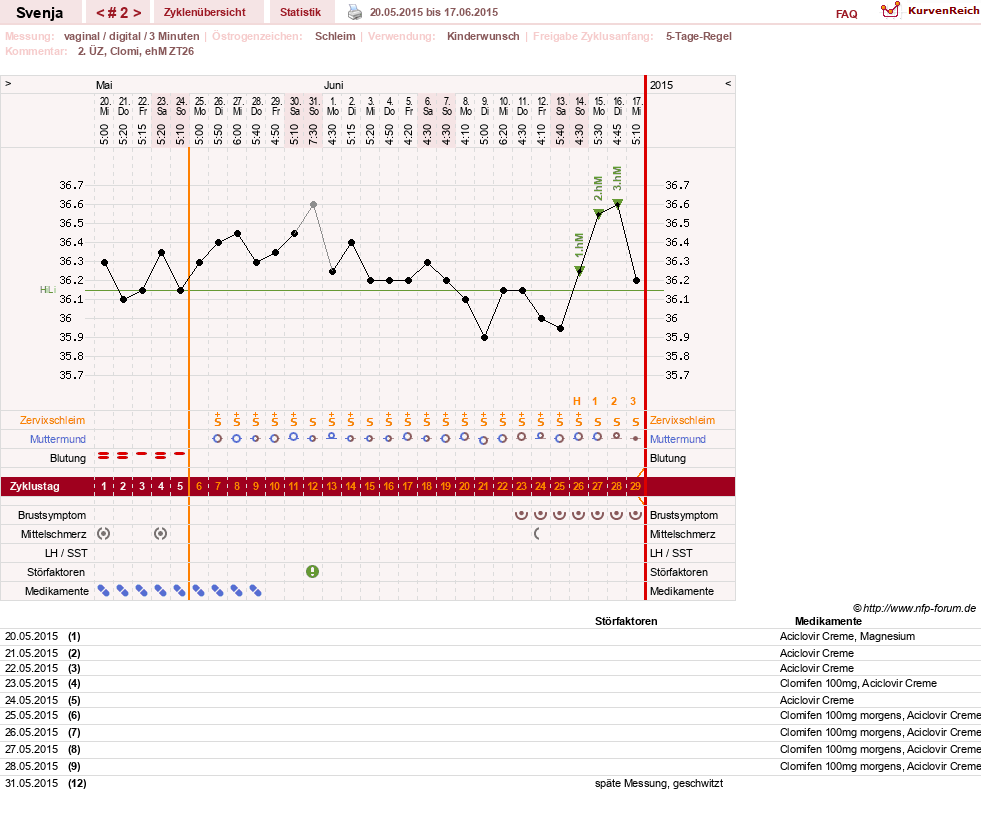
Task: Click the Störfaktoren table column header
Action: coord(626,621)
